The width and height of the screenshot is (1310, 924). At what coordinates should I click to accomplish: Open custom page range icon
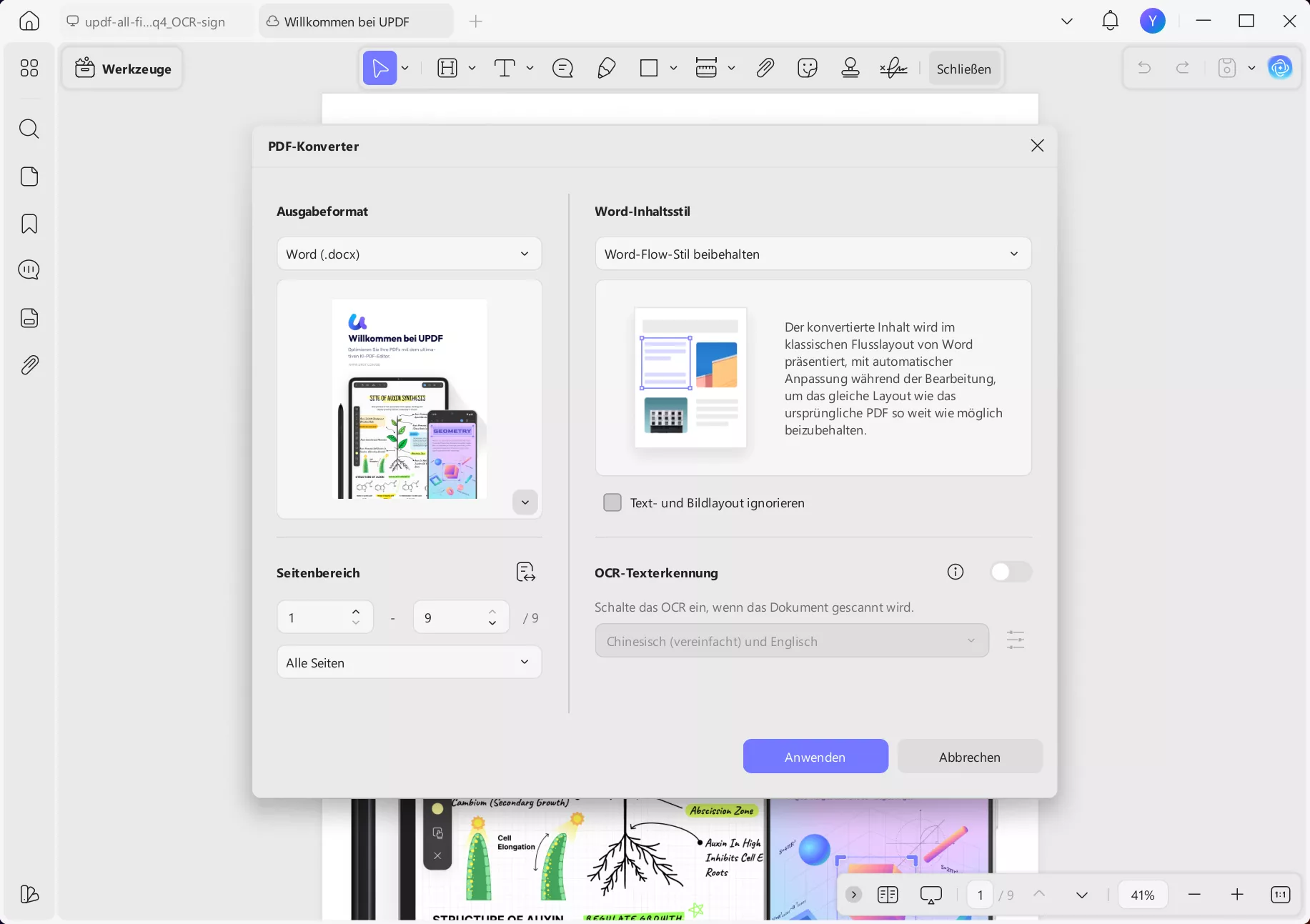tap(526, 572)
